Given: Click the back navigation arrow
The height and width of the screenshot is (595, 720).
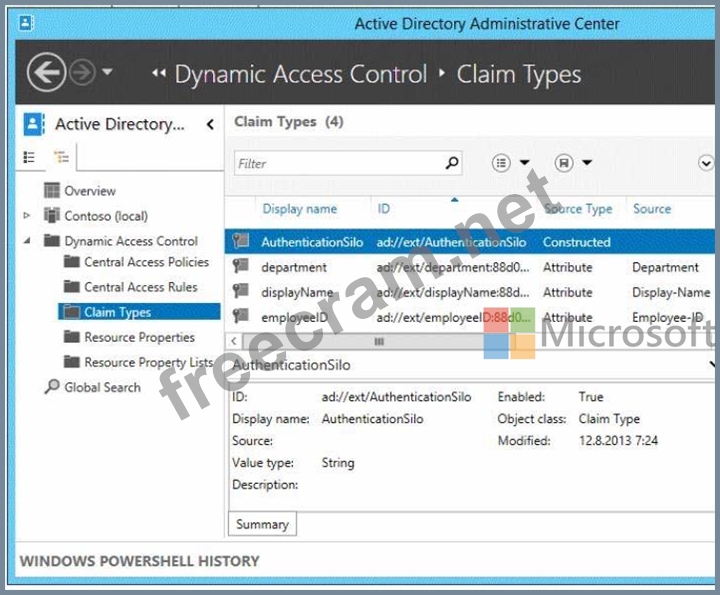Looking at the screenshot, I should [46, 72].
